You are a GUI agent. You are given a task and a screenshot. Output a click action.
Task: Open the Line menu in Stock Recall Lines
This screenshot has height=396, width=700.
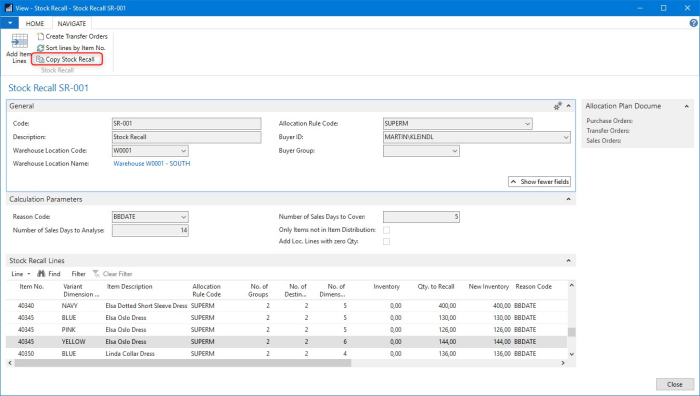tap(21, 274)
